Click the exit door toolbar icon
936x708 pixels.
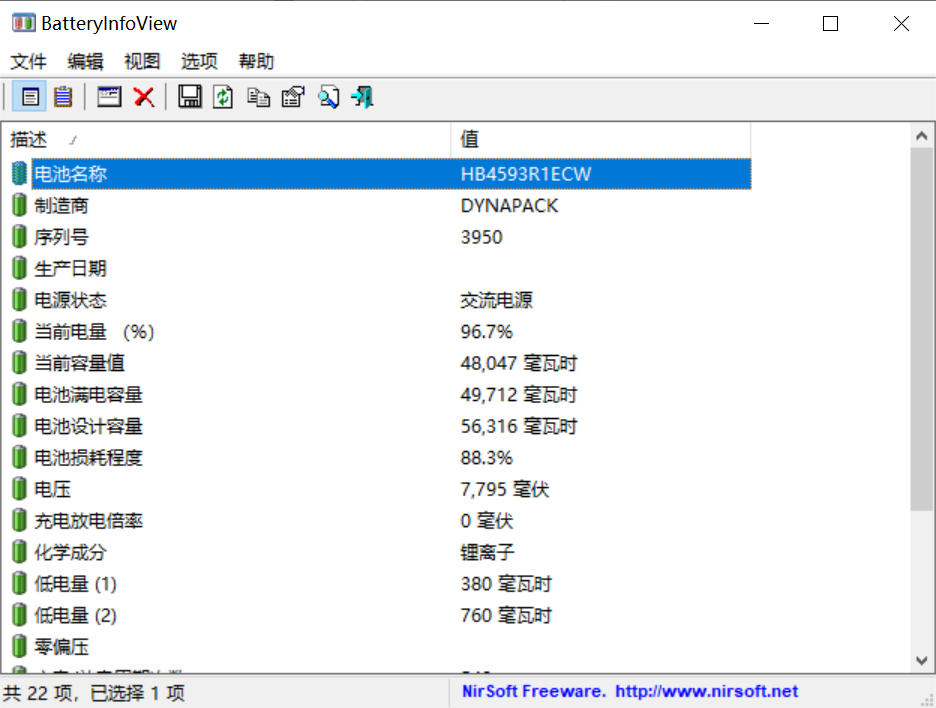click(362, 97)
